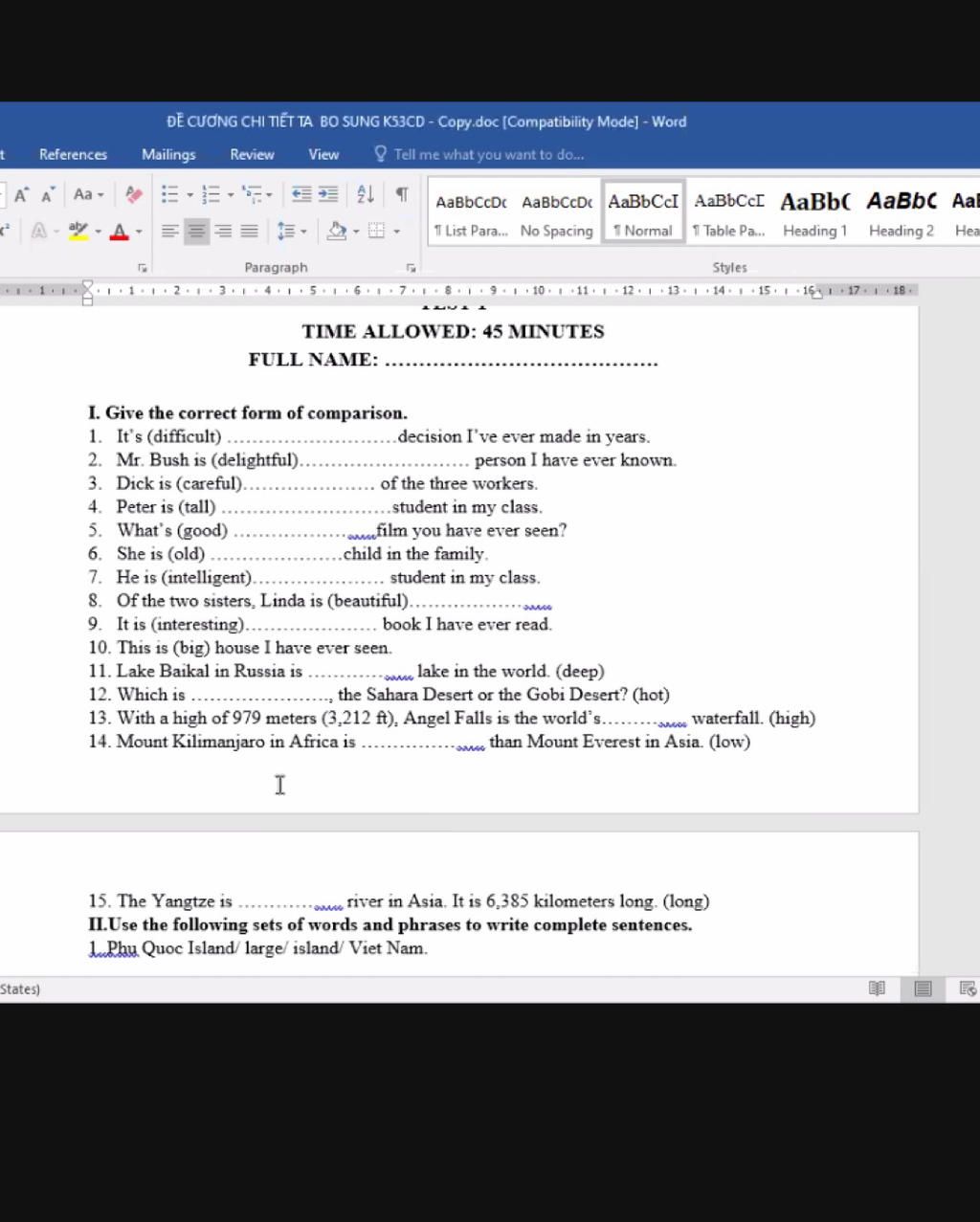Viewport: 980px width, 1222px height.
Task: Align text left
Action: click(x=169, y=231)
